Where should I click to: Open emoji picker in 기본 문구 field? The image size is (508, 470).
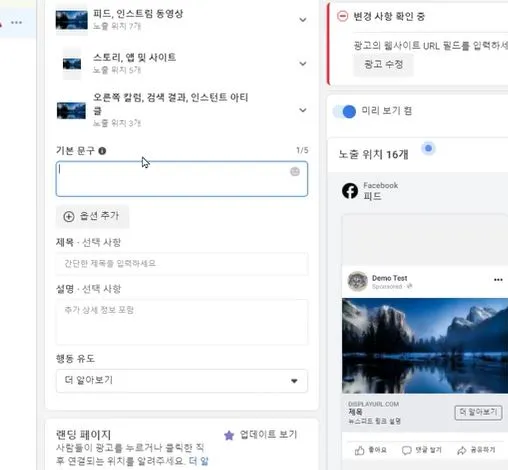point(295,172)
